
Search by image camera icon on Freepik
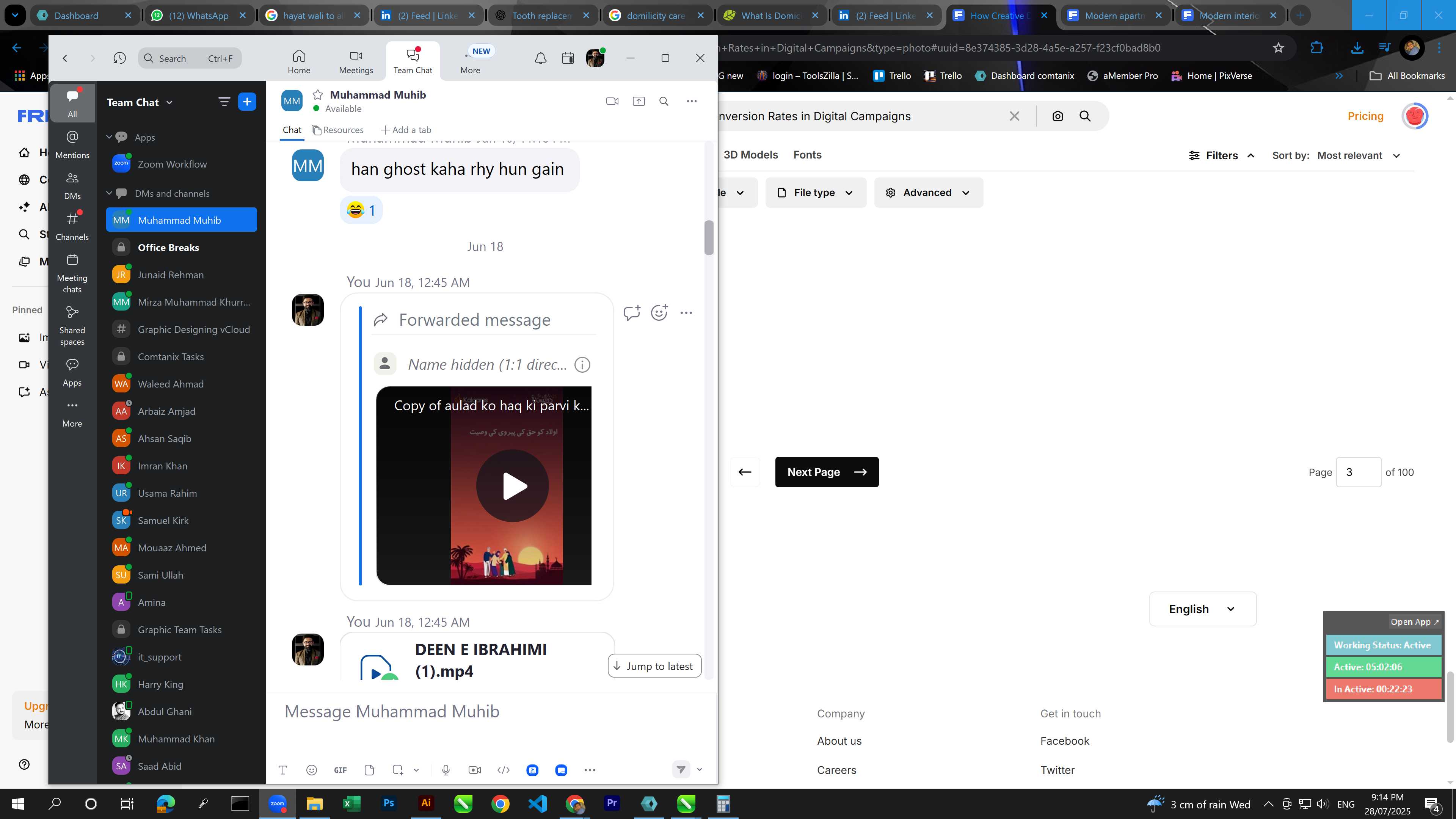point(1057,116)
